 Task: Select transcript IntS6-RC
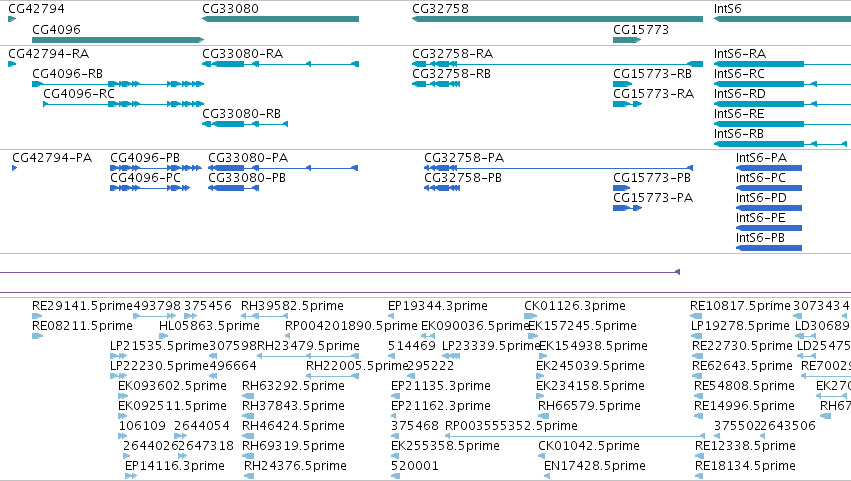coord(739,74)
